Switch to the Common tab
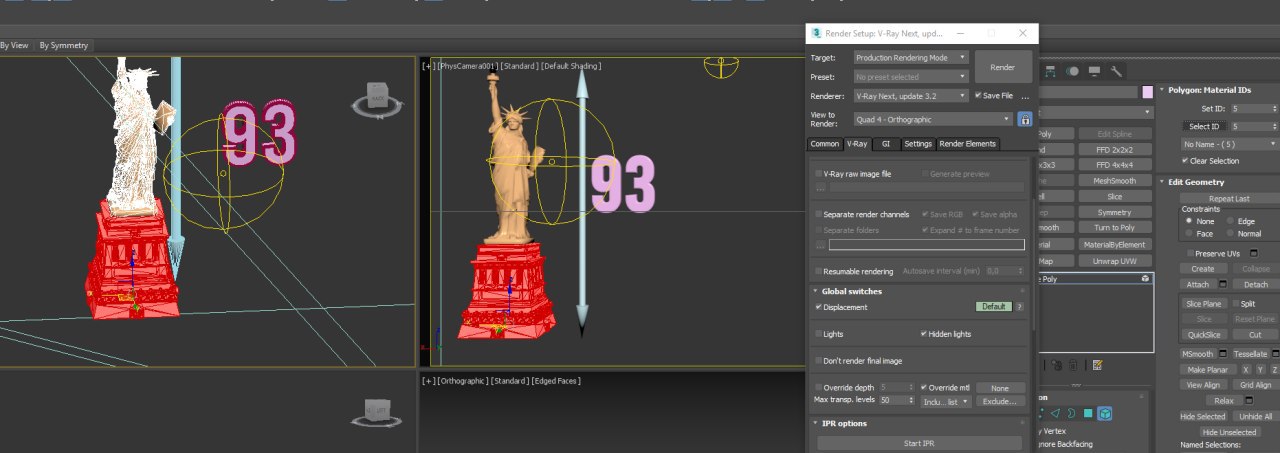This screenshot has height=453, width=1280. pos(825,144)
